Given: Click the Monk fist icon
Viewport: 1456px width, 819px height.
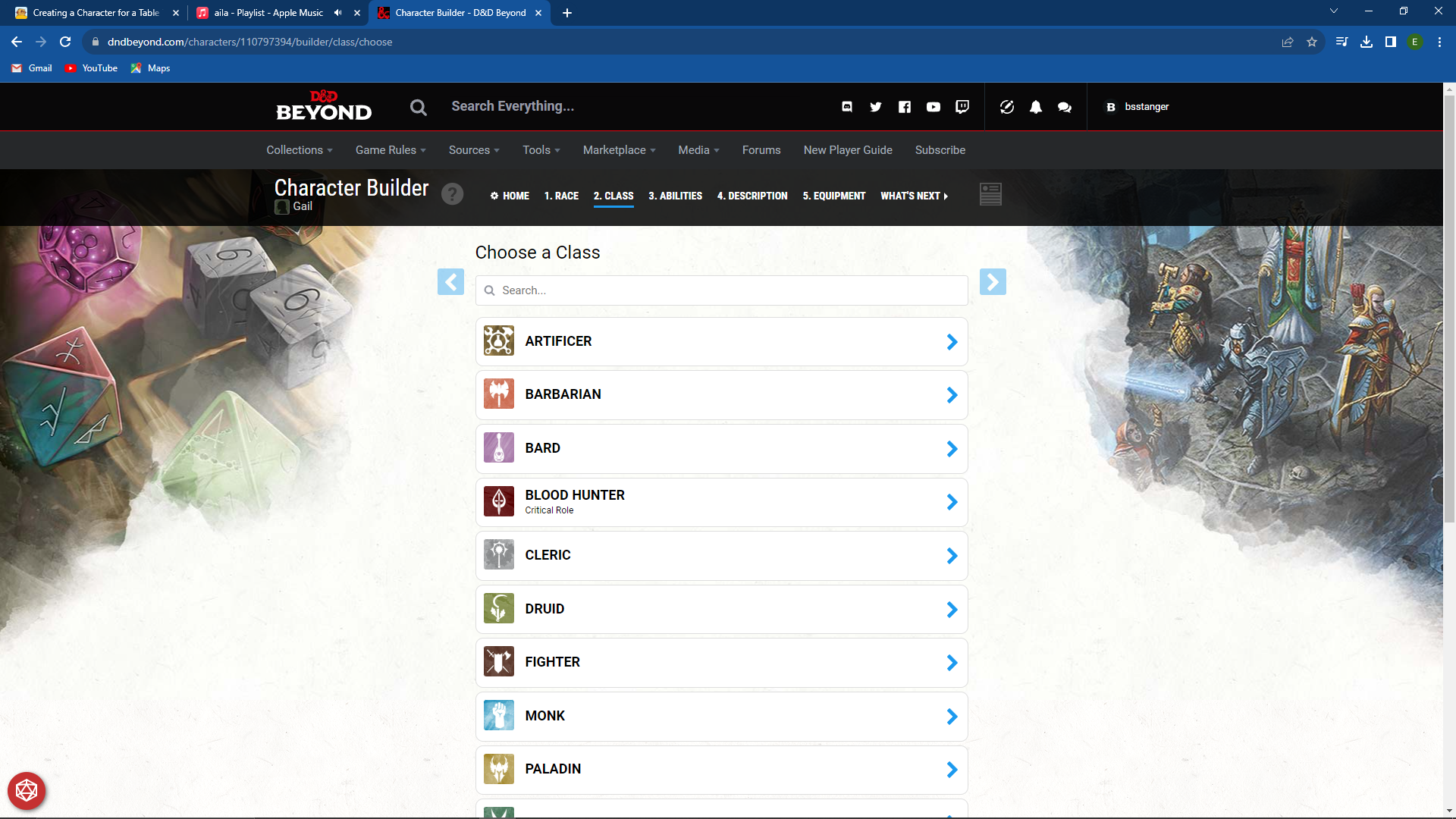Looking at the screenshot, I should point(498,715).
